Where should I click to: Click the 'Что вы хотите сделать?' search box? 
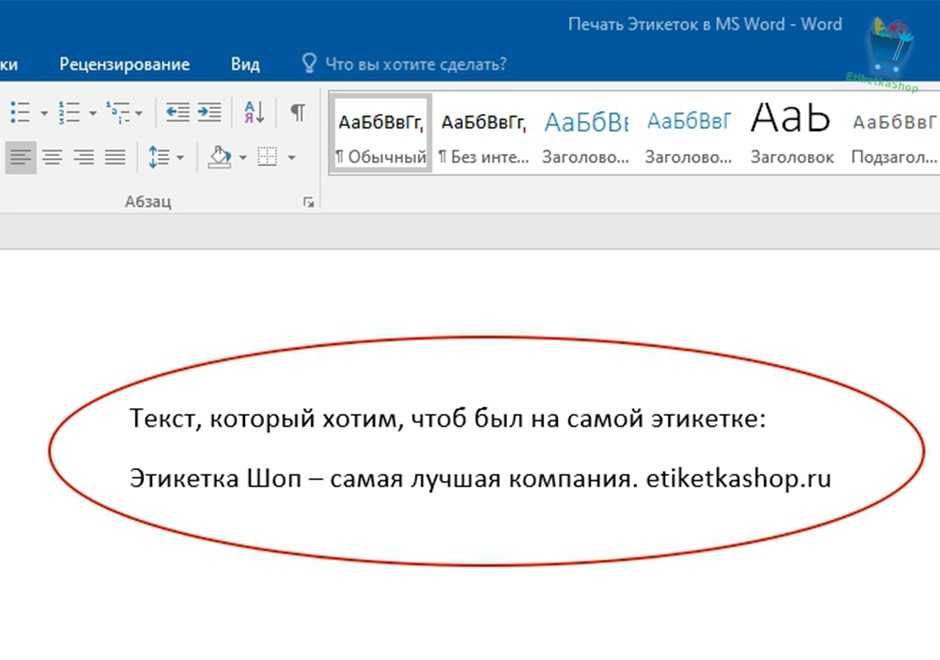pos(415,64)
